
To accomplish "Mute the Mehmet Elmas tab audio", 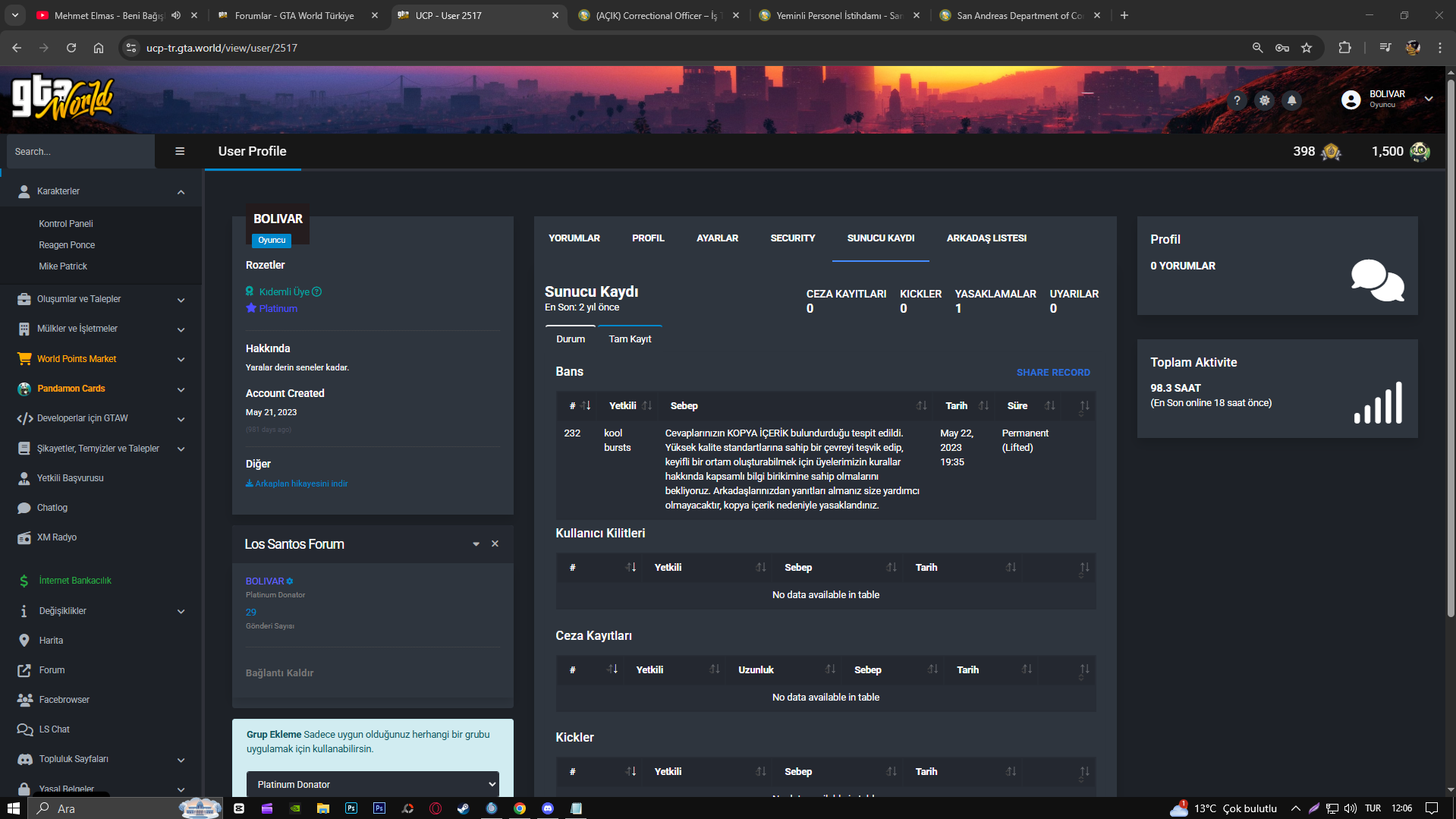I will click(176, 15).
